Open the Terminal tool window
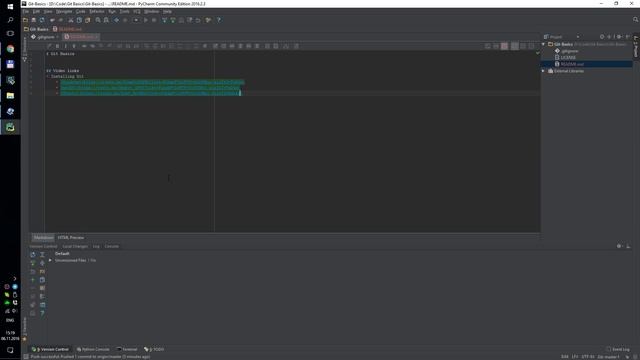Screen dimensions: 640x360 [127, 349]
